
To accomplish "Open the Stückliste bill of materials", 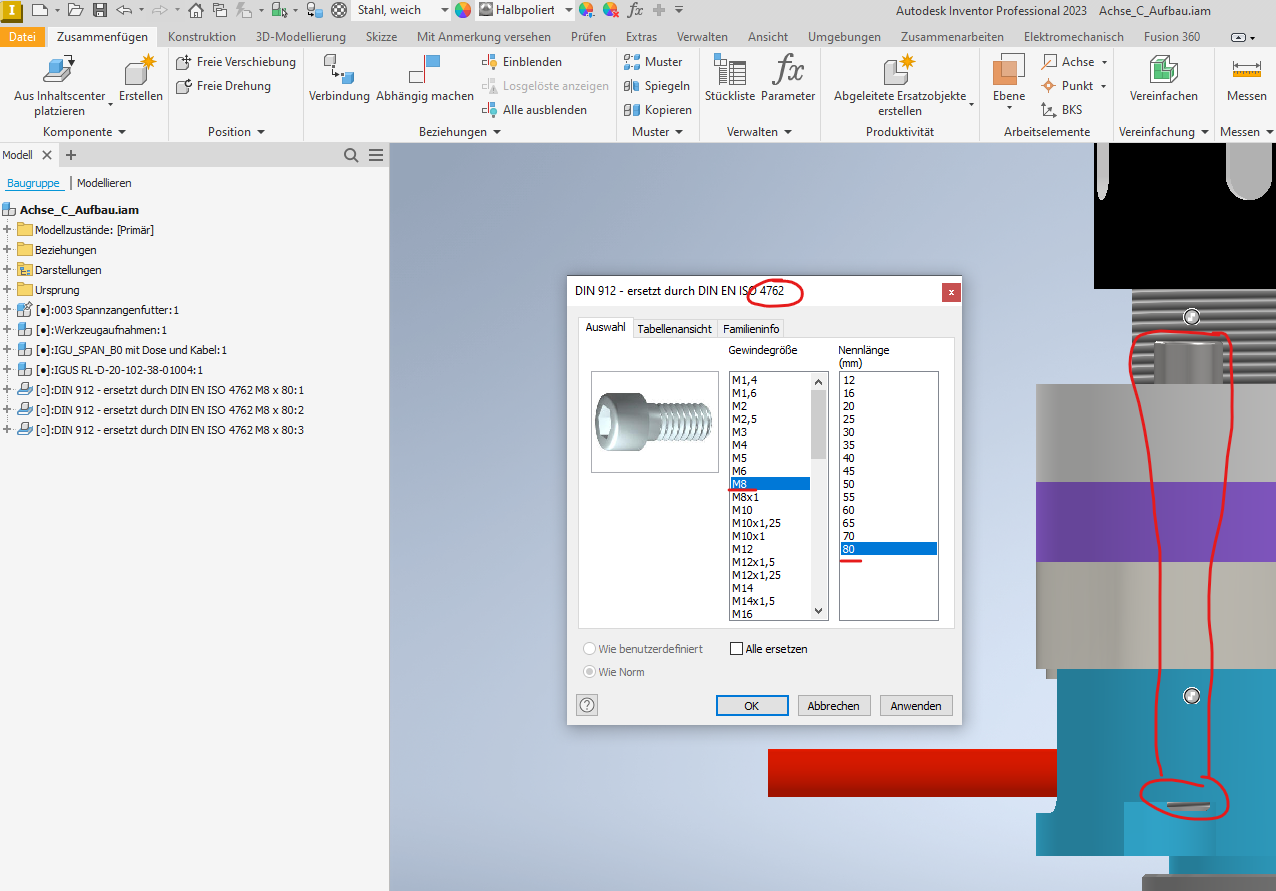I will click(730, 80).
